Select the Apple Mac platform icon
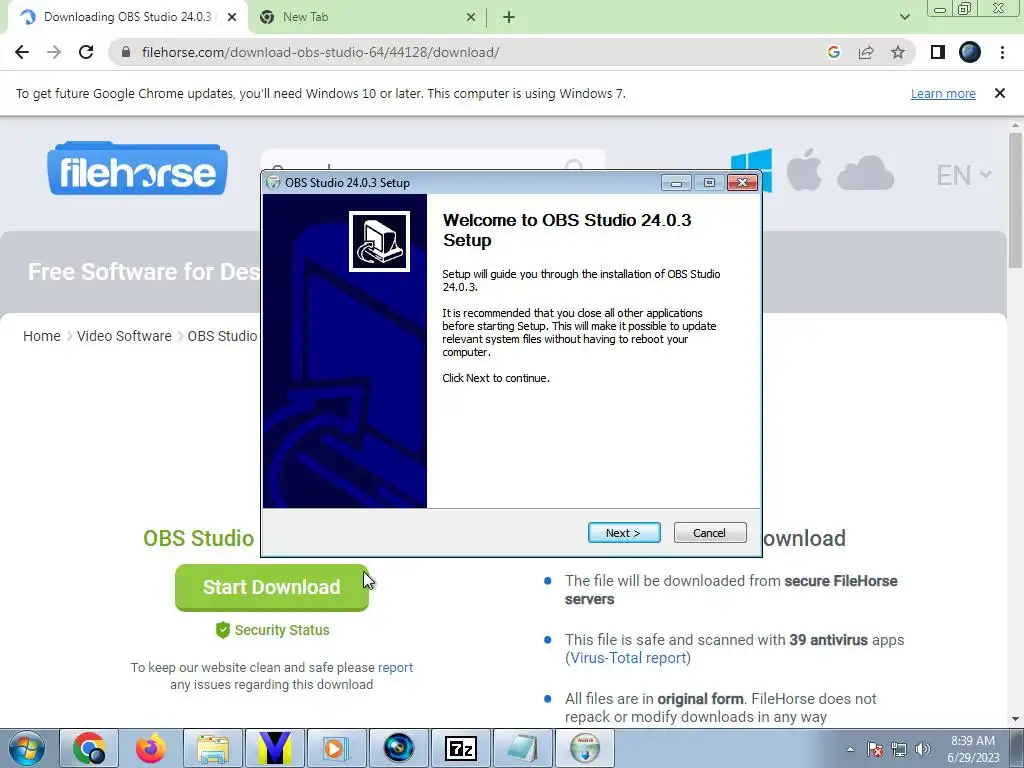Viewport: 1024px width, 768px height. click(804, 170)
